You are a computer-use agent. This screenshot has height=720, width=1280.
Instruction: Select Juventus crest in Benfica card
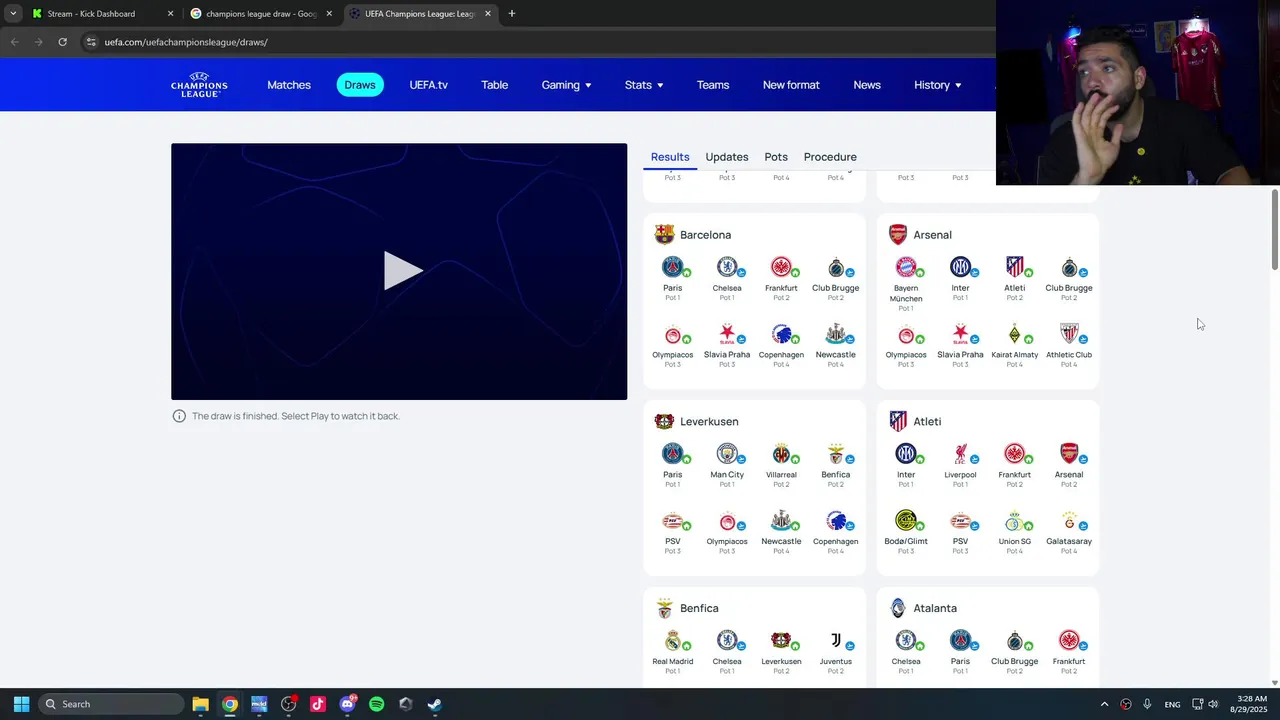[835, 641]
